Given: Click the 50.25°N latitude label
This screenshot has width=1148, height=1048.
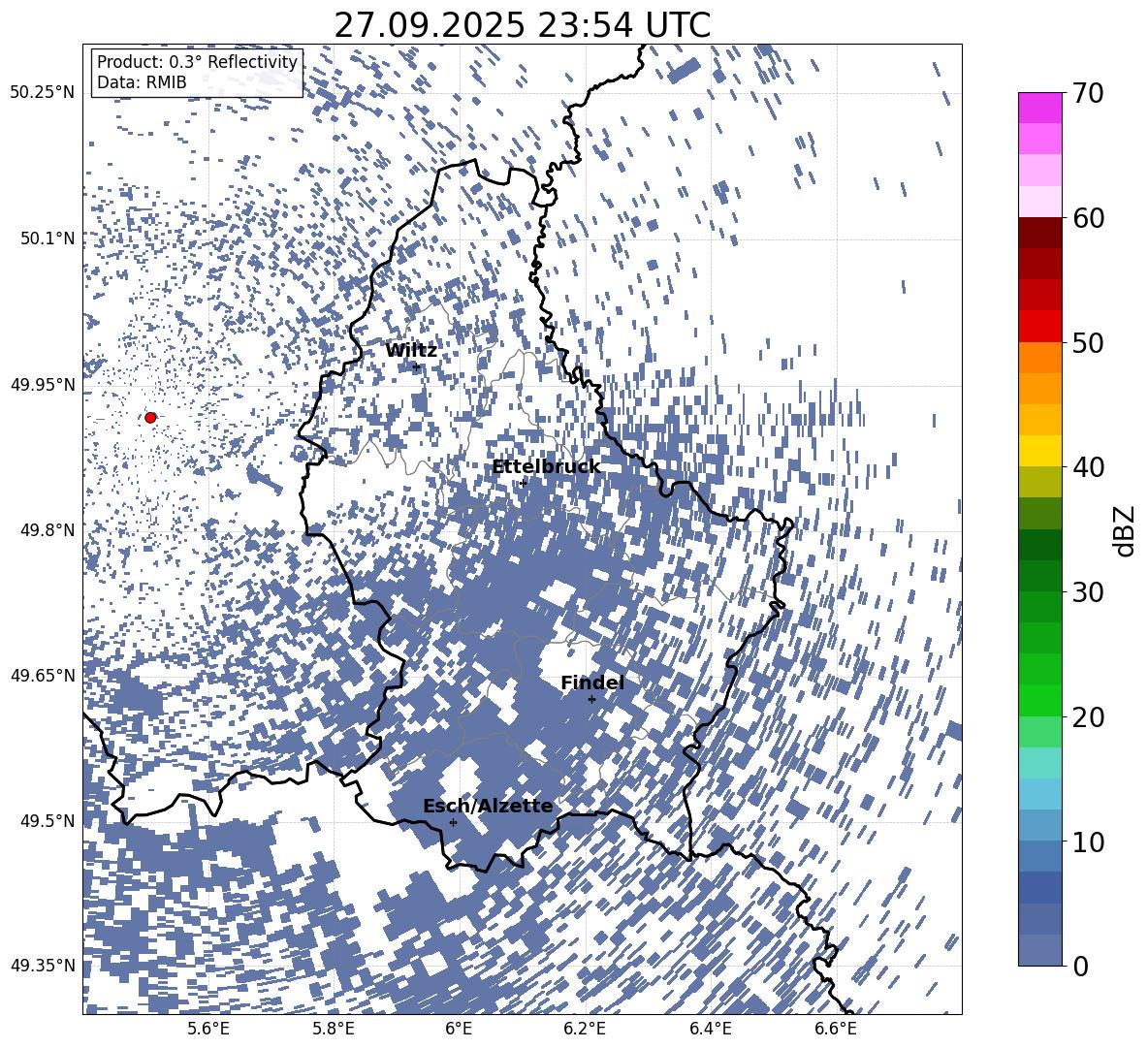Looking at the screenshot, I should (x=43, y=92).
